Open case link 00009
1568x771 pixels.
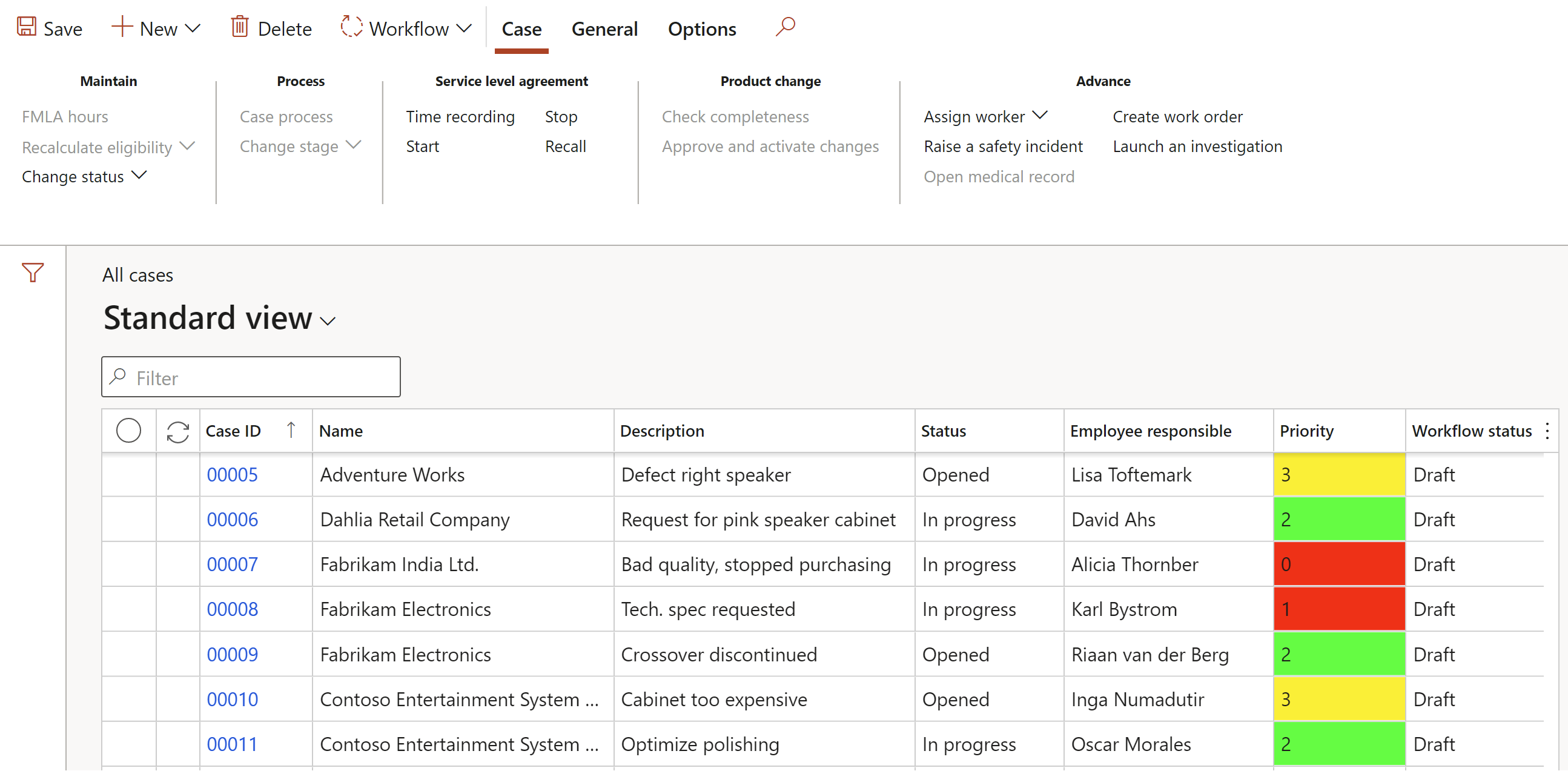point(233,655)
